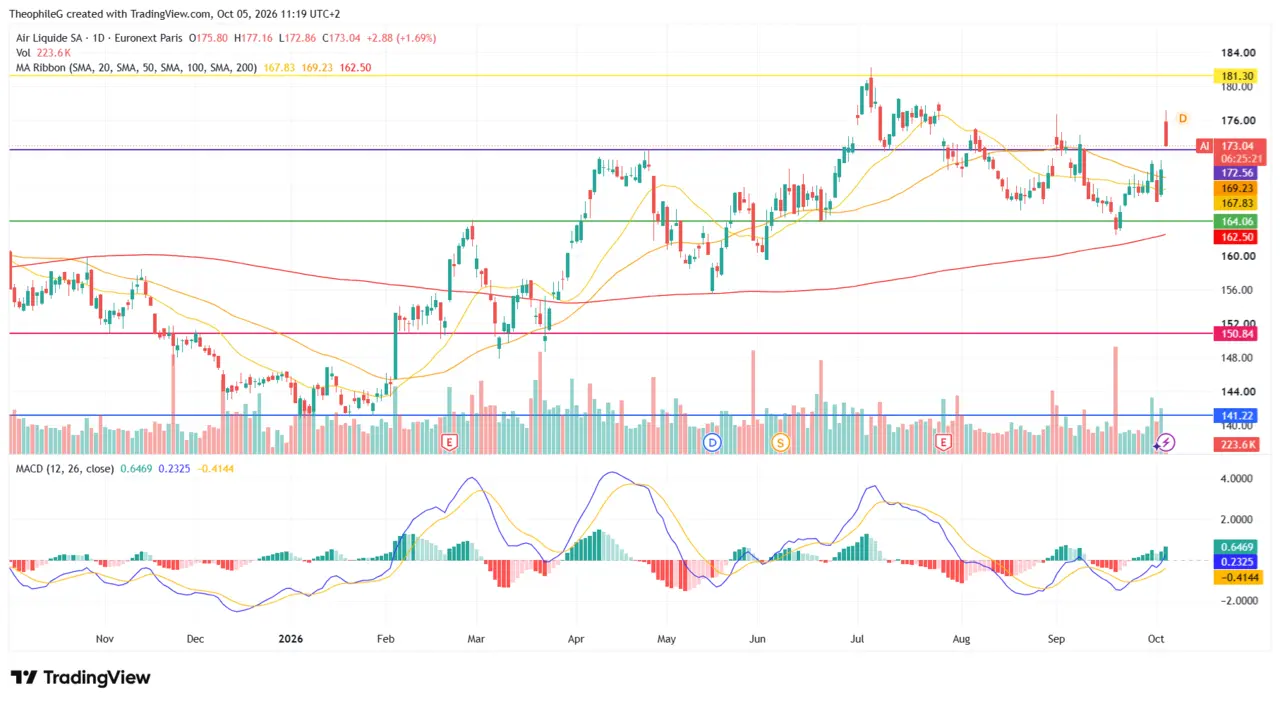Click the AI symbol tag on price axis

point(1203,146)
